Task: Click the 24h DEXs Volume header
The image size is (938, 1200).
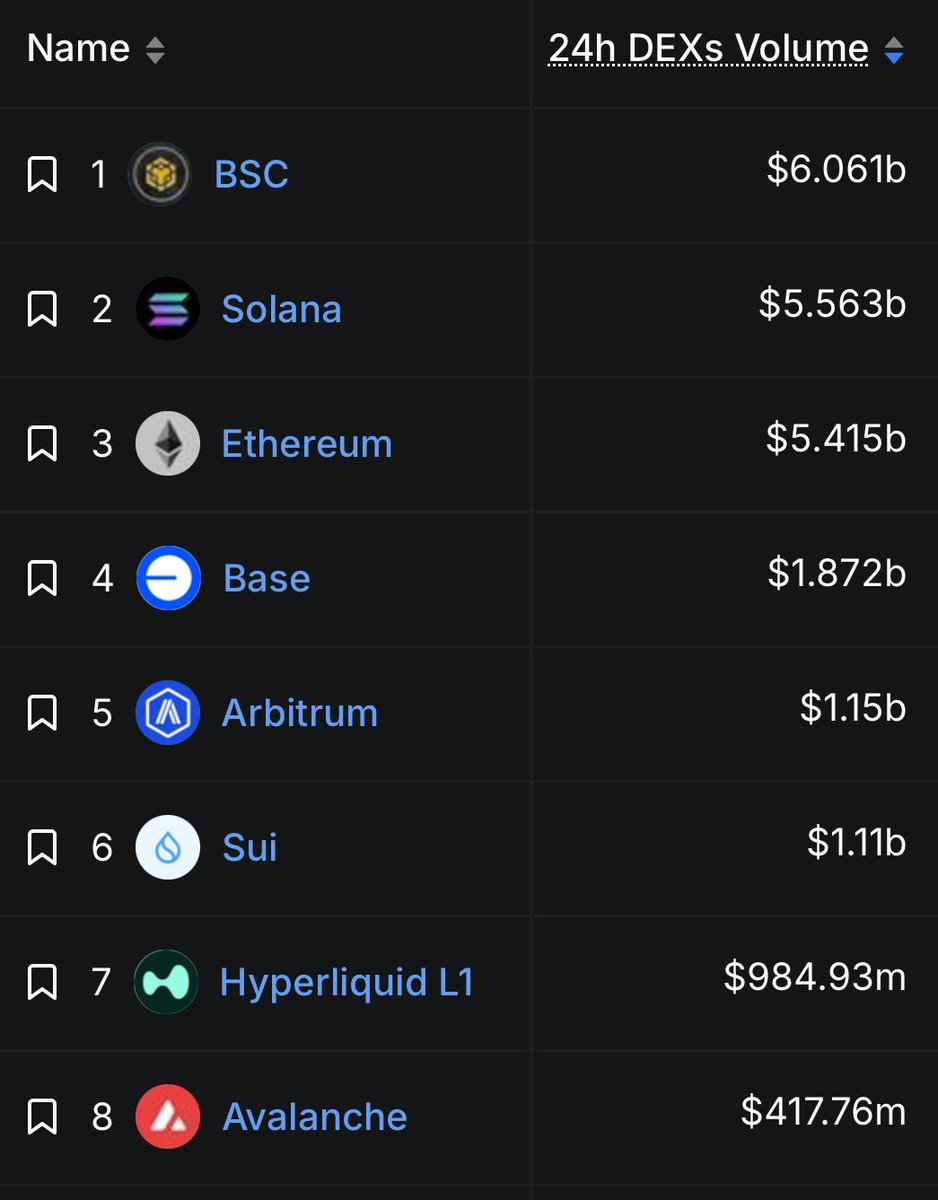Action: click(x=708, y=49)
